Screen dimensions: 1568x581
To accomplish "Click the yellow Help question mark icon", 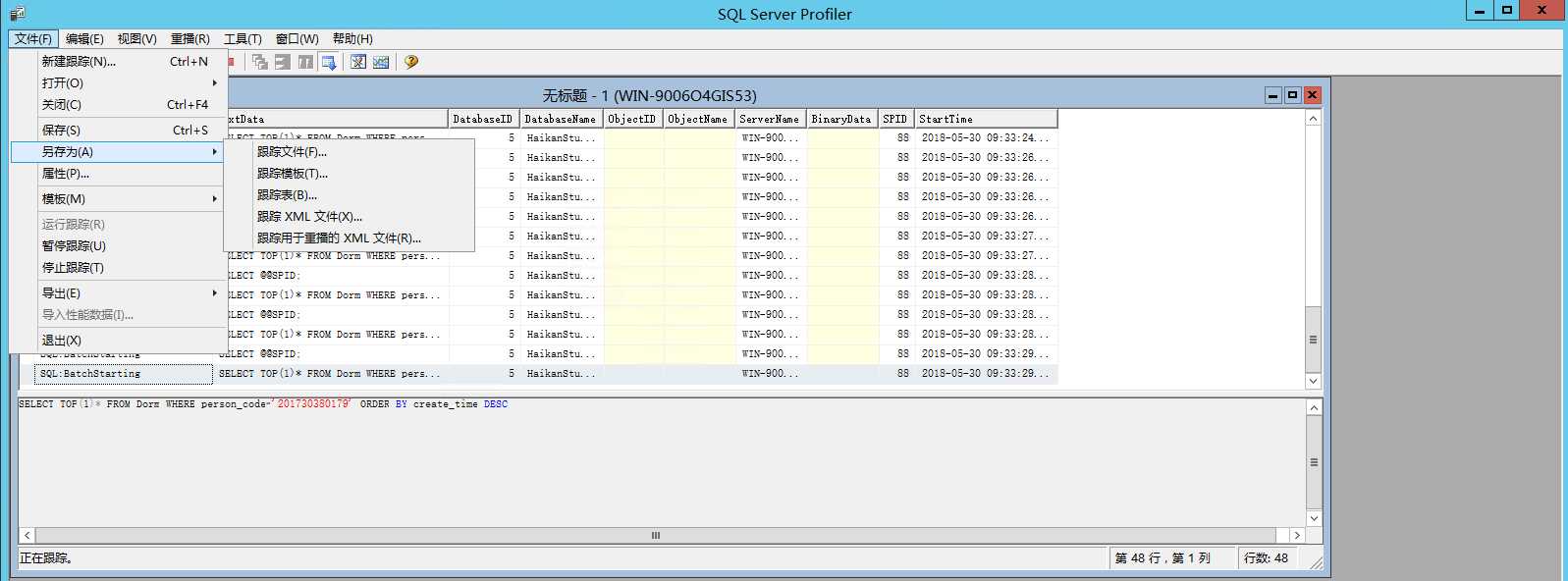I will (411, 62).
